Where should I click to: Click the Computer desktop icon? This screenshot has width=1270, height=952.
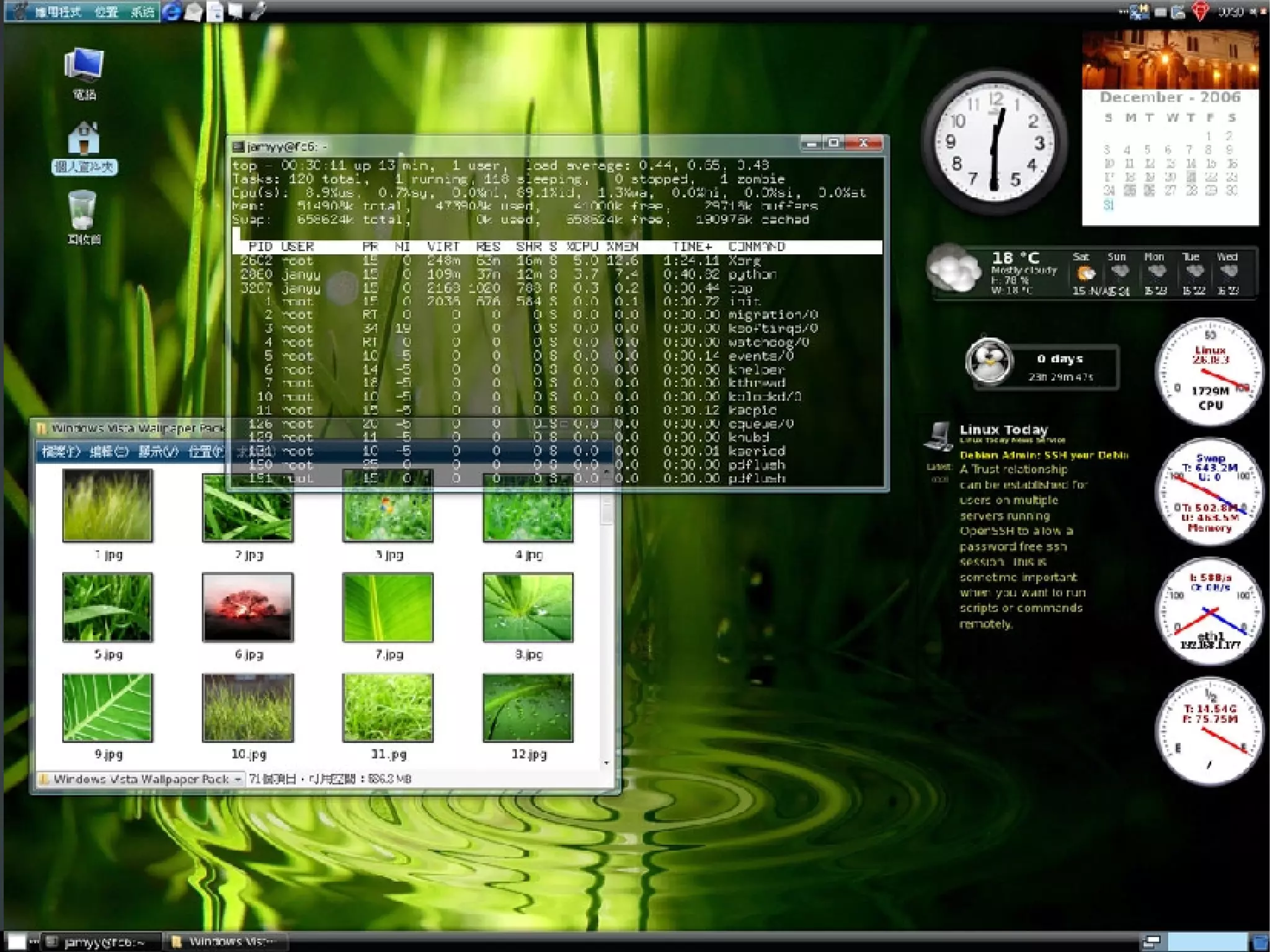pyautogui.click(x=84, y=66)
